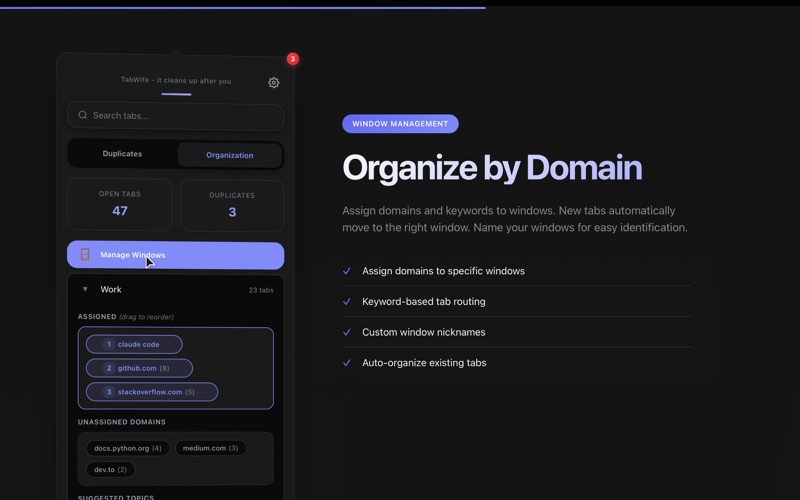800x500 pixels.
Task: Click the UNASSIGNED DOMAINS section label
Action: (121, 422)
